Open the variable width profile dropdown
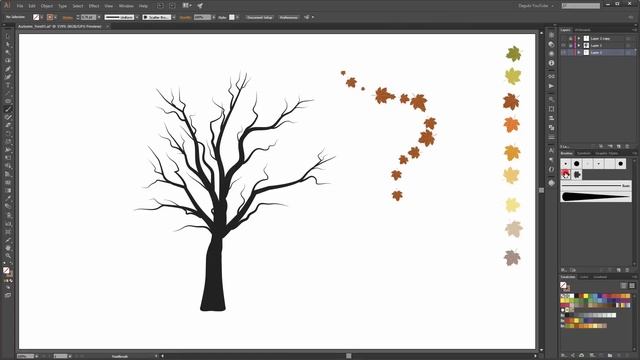 137,17
